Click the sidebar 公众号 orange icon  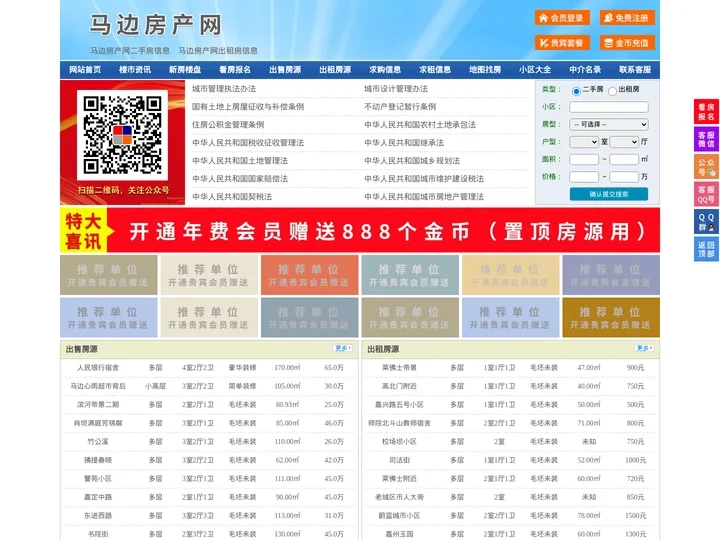click(706, 167)
